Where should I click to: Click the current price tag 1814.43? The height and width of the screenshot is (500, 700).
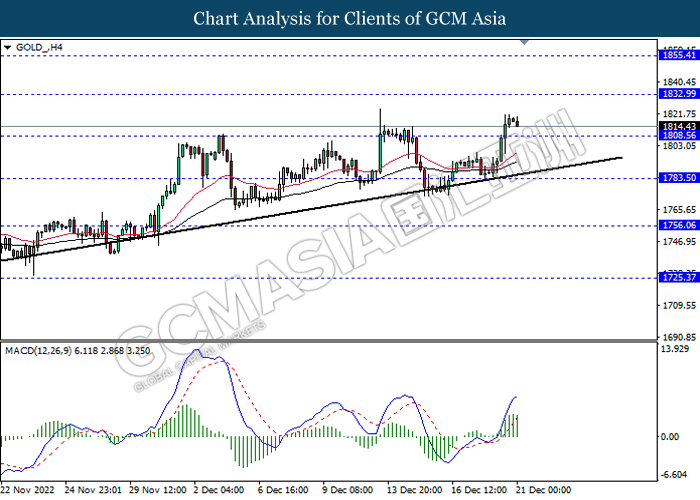point(679,127)
